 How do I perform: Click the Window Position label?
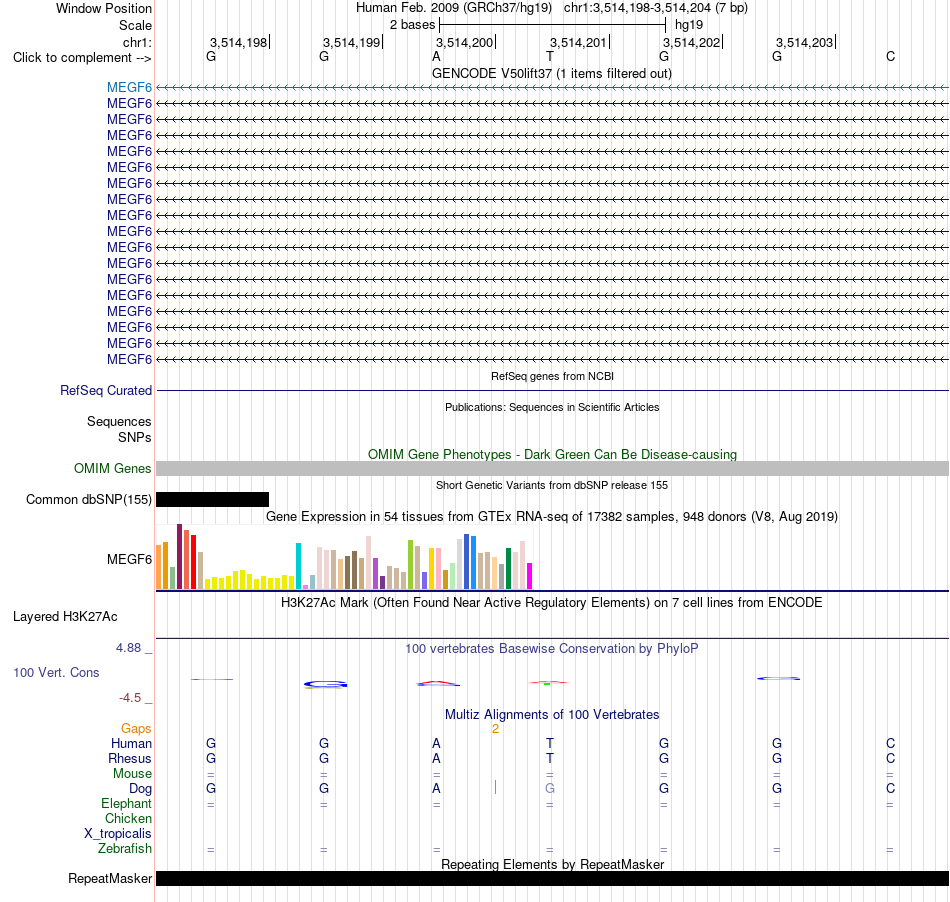pyautogui.click(x=104, y=8)
